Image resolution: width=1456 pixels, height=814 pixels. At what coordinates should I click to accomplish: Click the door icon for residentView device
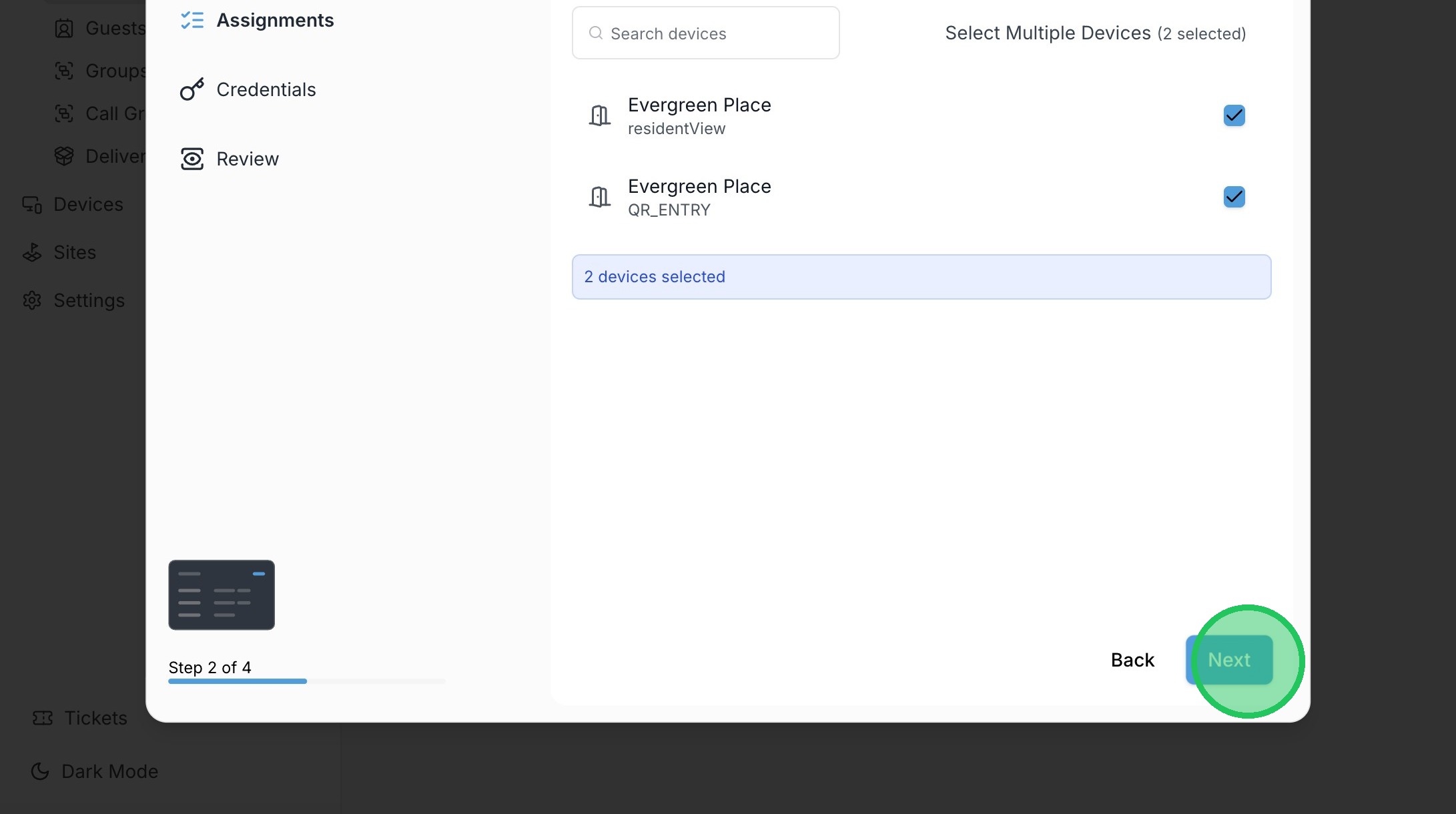point(599,115)
